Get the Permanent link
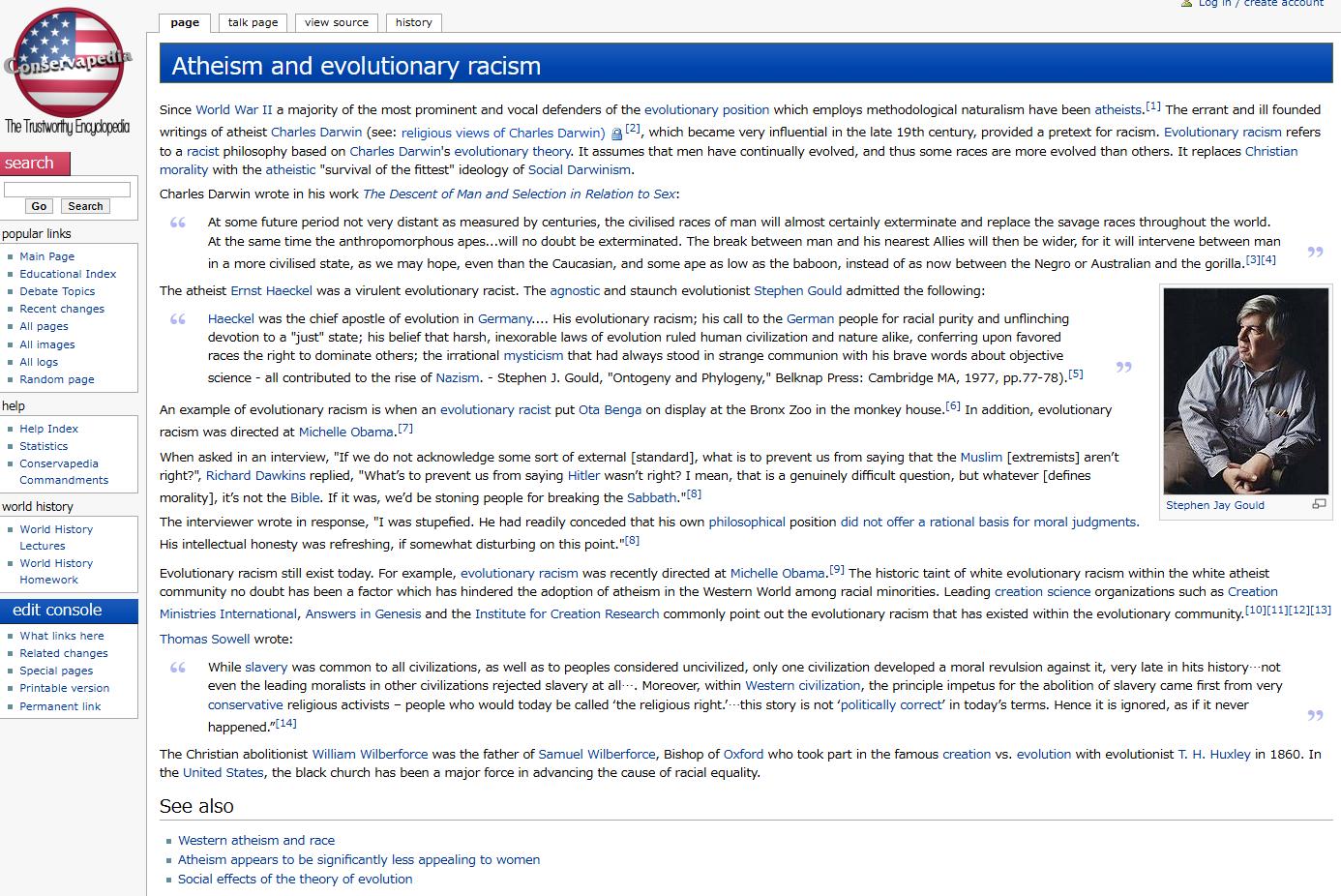Screen dimensions: 1341x896 60,706
